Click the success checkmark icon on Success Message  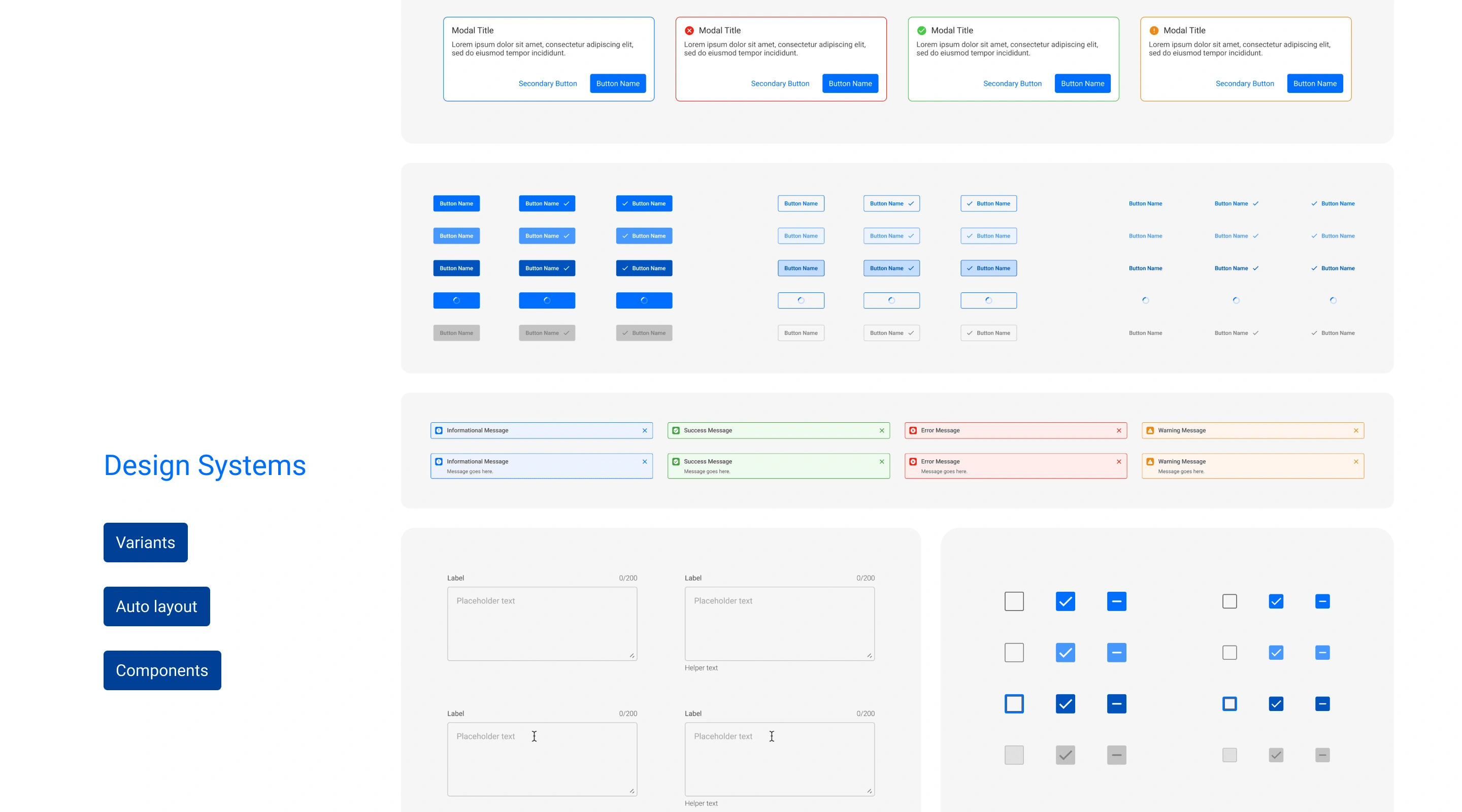tap(676, 430)
